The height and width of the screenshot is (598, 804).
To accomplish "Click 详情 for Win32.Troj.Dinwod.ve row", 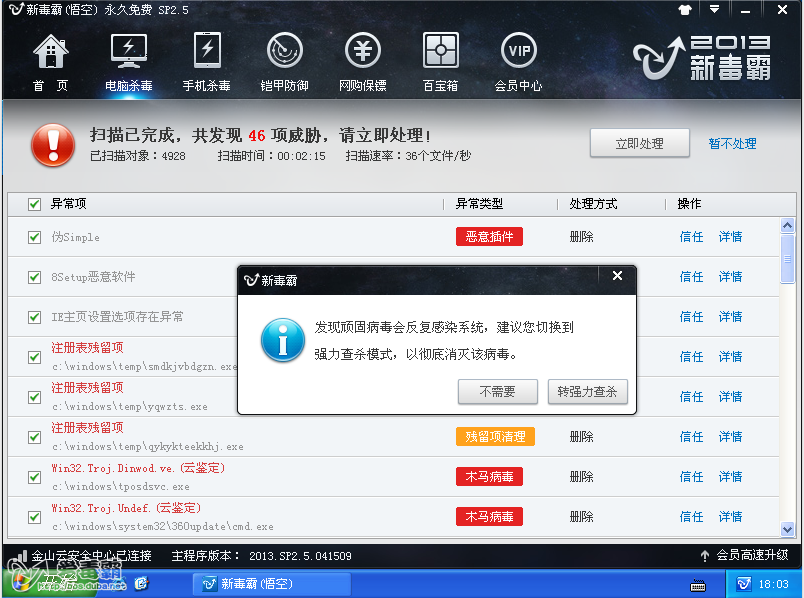I will click(730, 477).
